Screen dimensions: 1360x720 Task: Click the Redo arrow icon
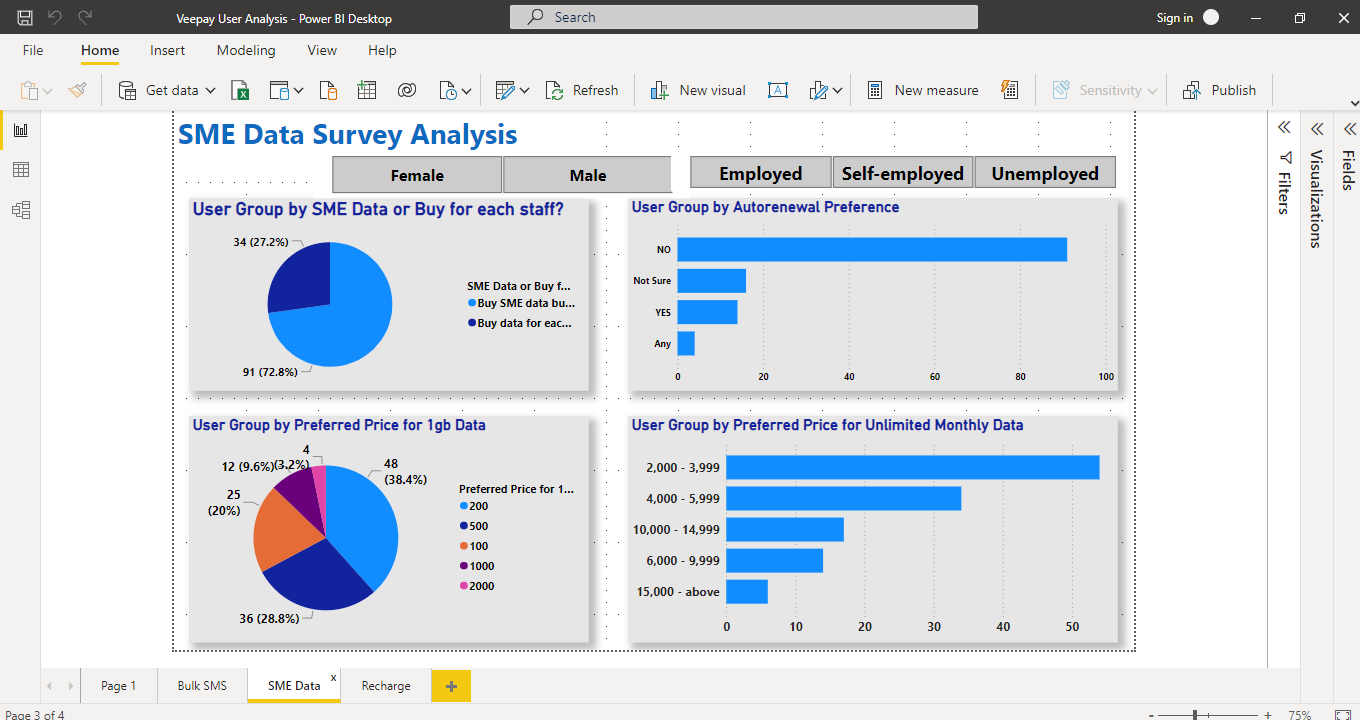tap(86, 17)
